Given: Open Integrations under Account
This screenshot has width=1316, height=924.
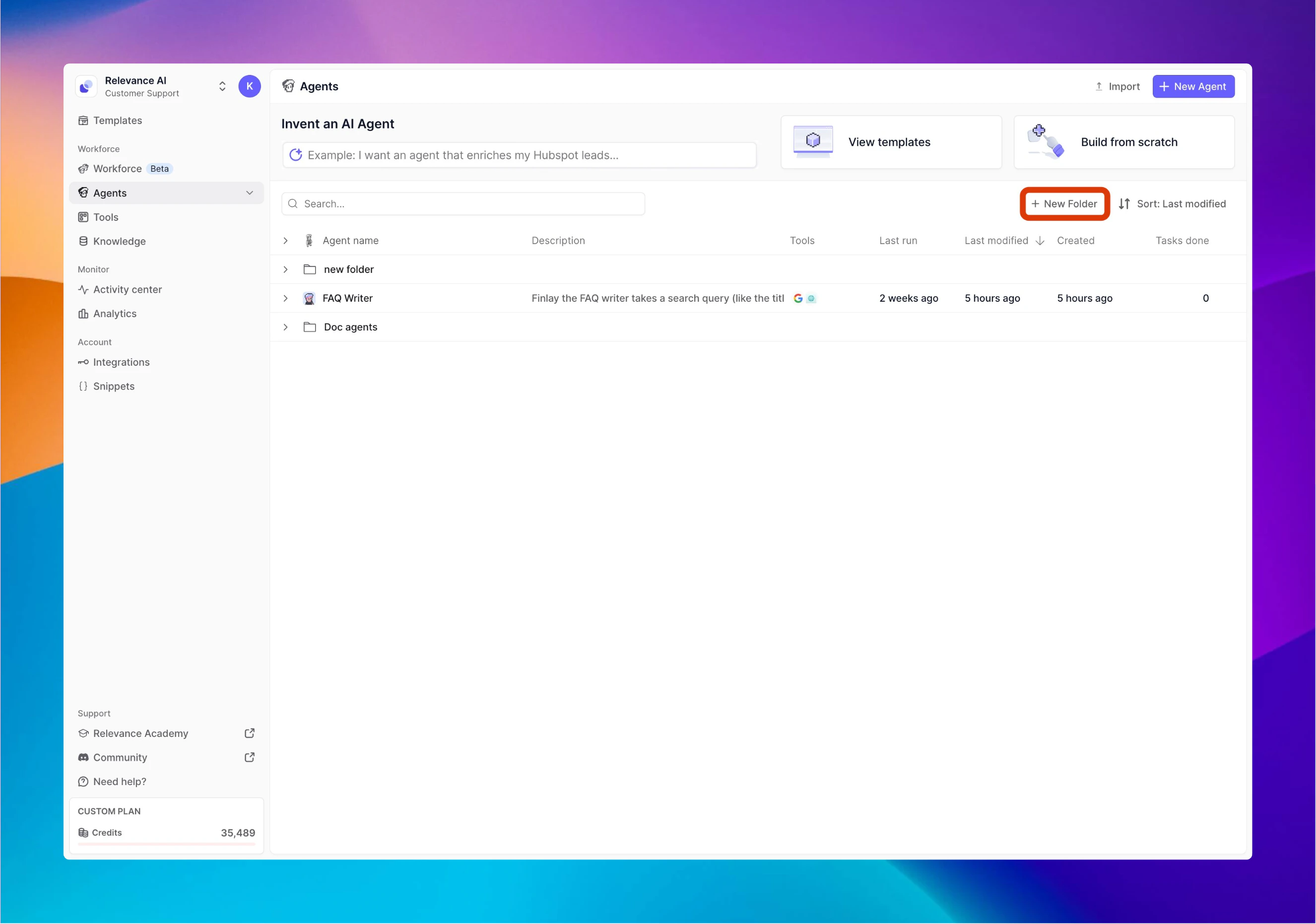Looking at the screenshot, I should click(121, 362).
